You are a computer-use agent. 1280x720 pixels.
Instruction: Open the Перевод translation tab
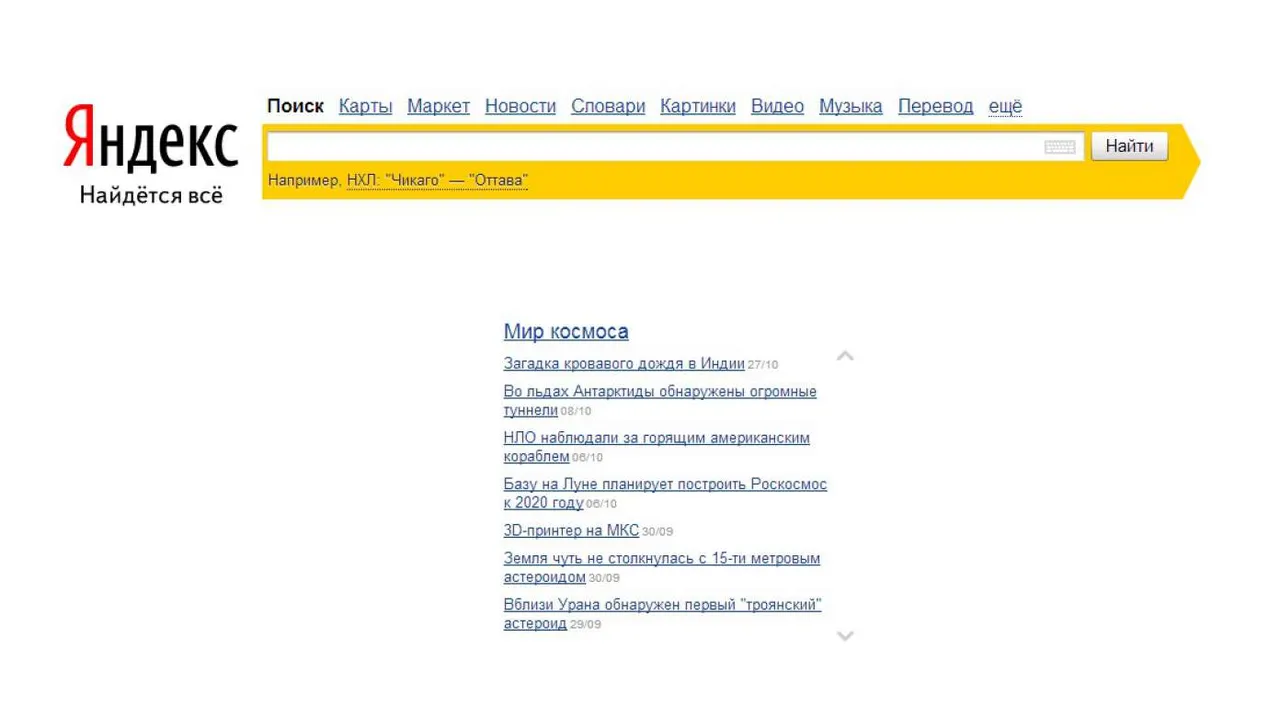(x=935, y=106)
